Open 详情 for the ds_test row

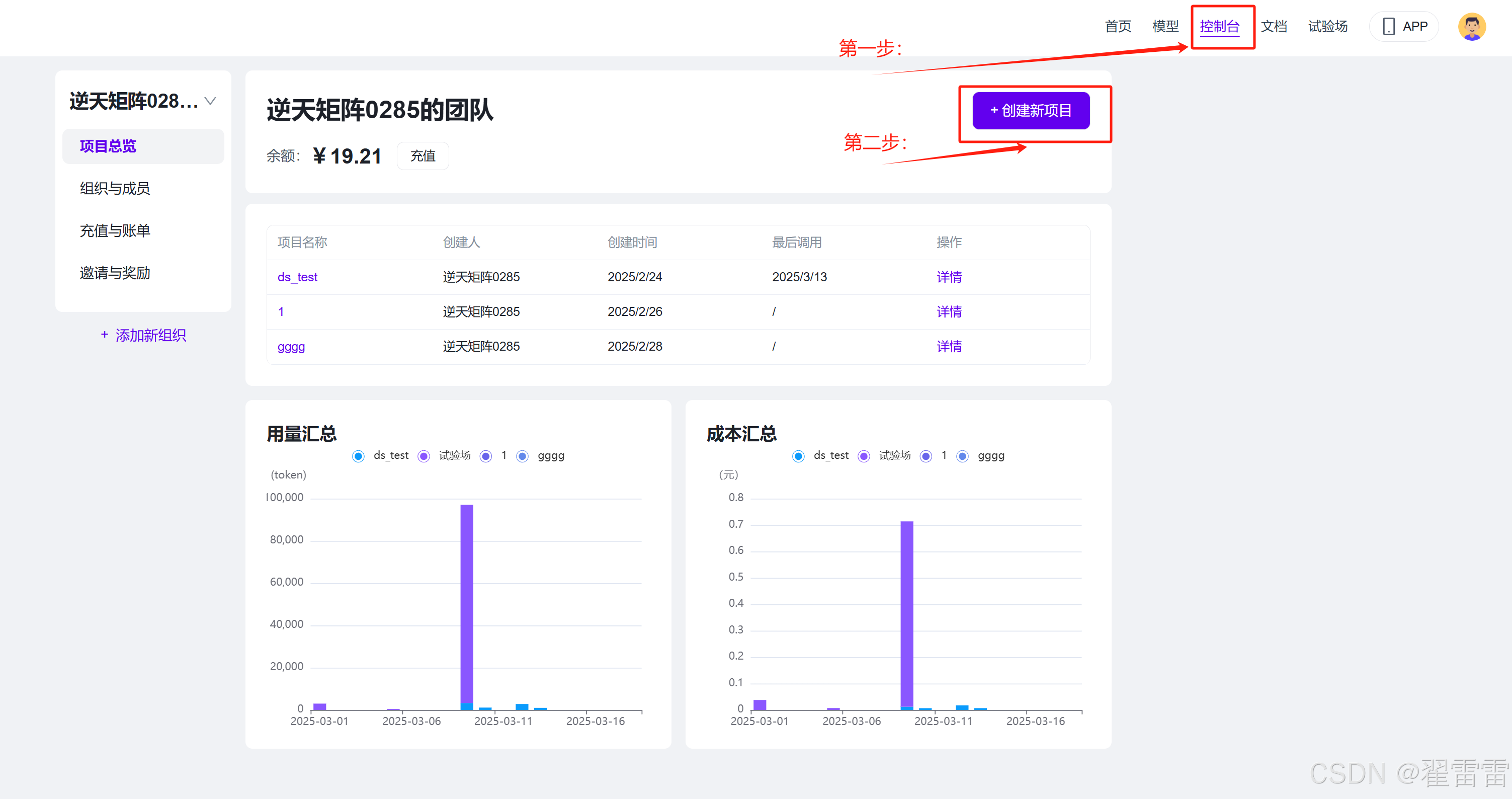949,277
